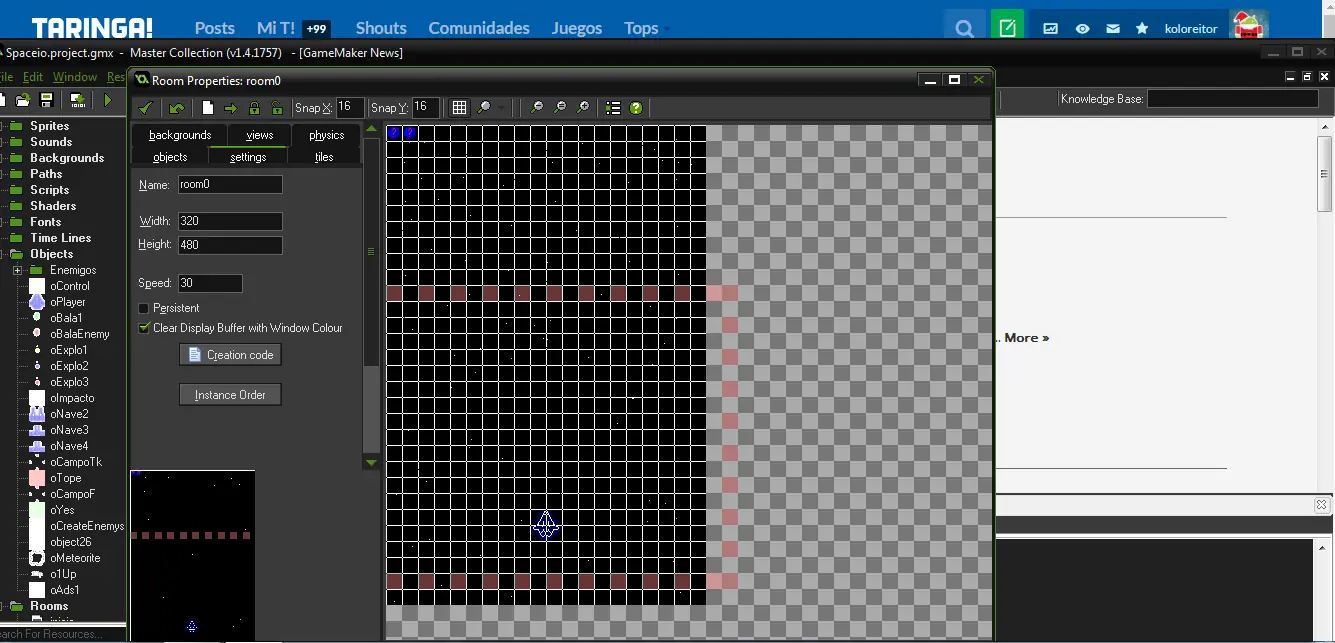1335x643 pixels.
Task: Select the oTope object
Action: pyautogui.click(x=66, y=478)
